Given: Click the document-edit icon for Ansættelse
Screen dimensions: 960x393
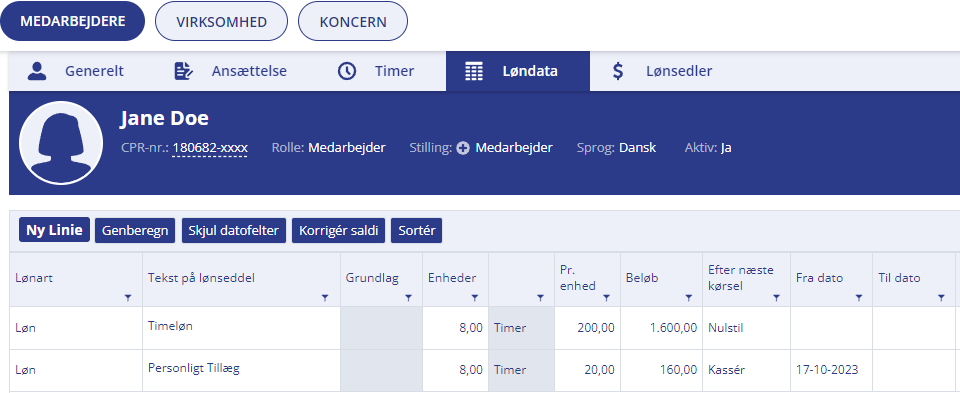Looking at the screenshot, I should click(183, 71).
